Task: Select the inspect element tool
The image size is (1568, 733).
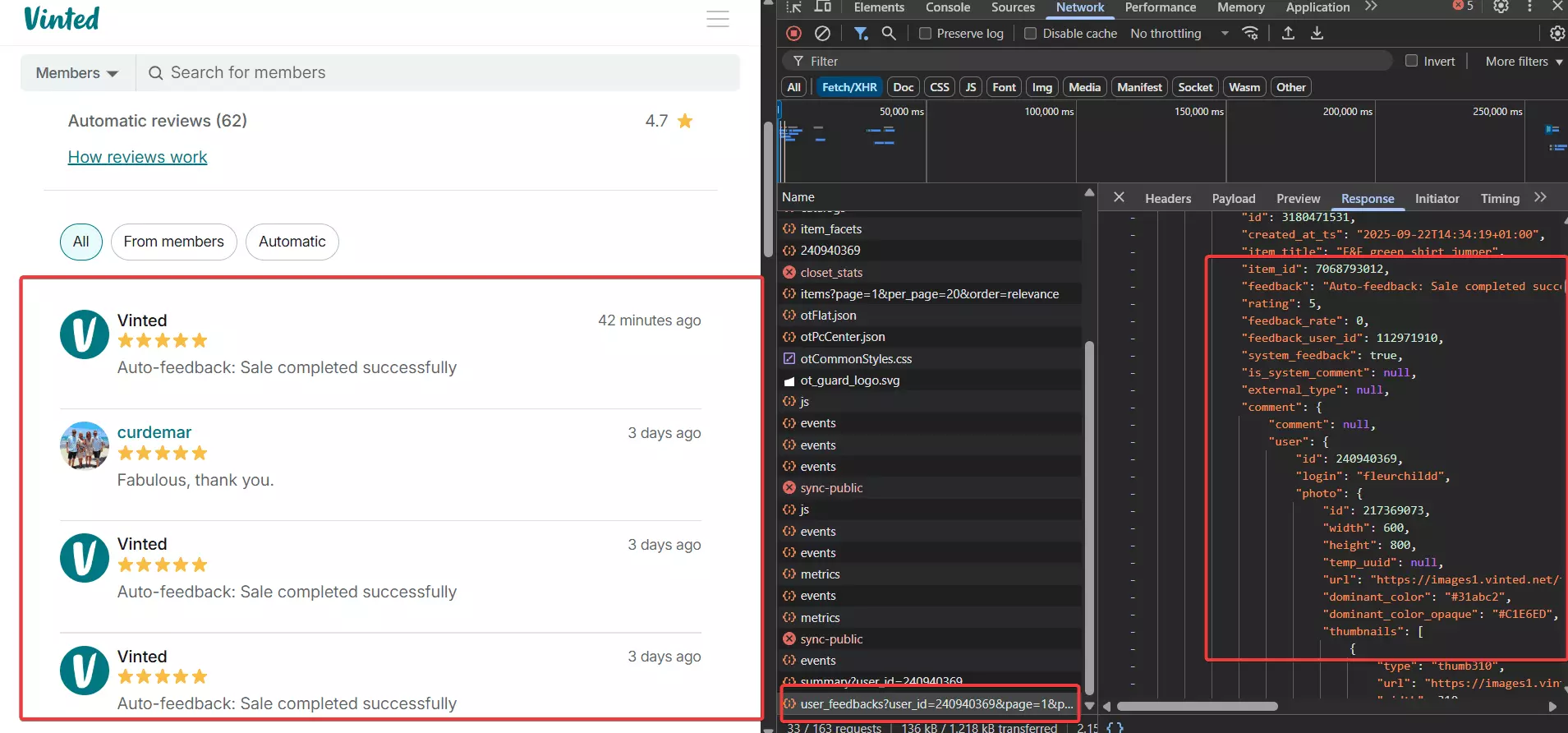Action: tap(793, 7)
